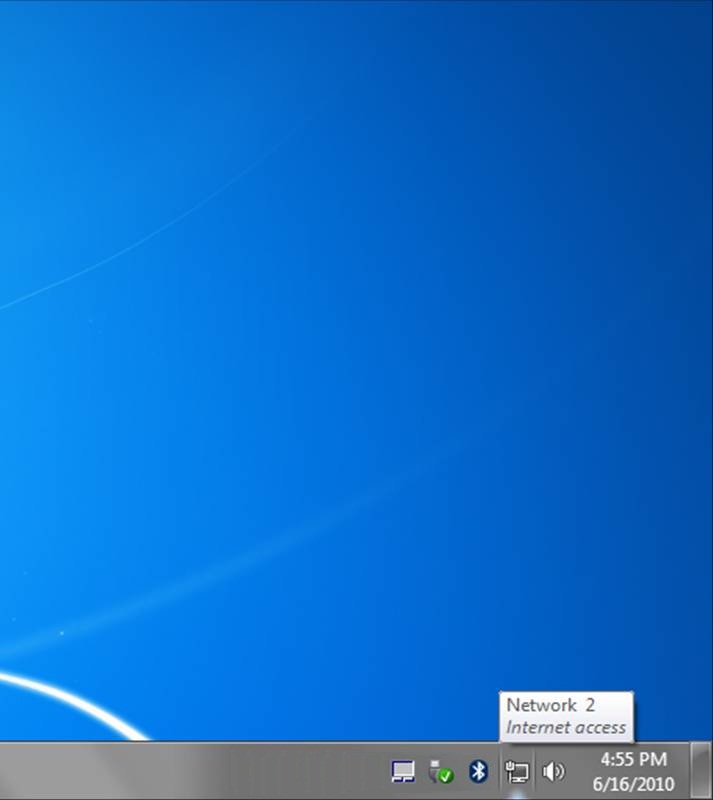
Task: Open the 4:55 PM clock calendar
Action: tap(633, 771)
